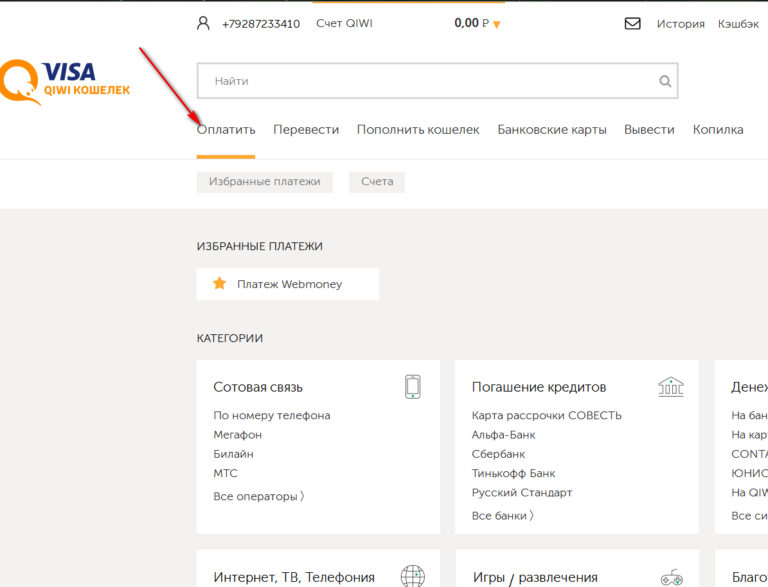Click the bank building loans icon

(670, 387)
